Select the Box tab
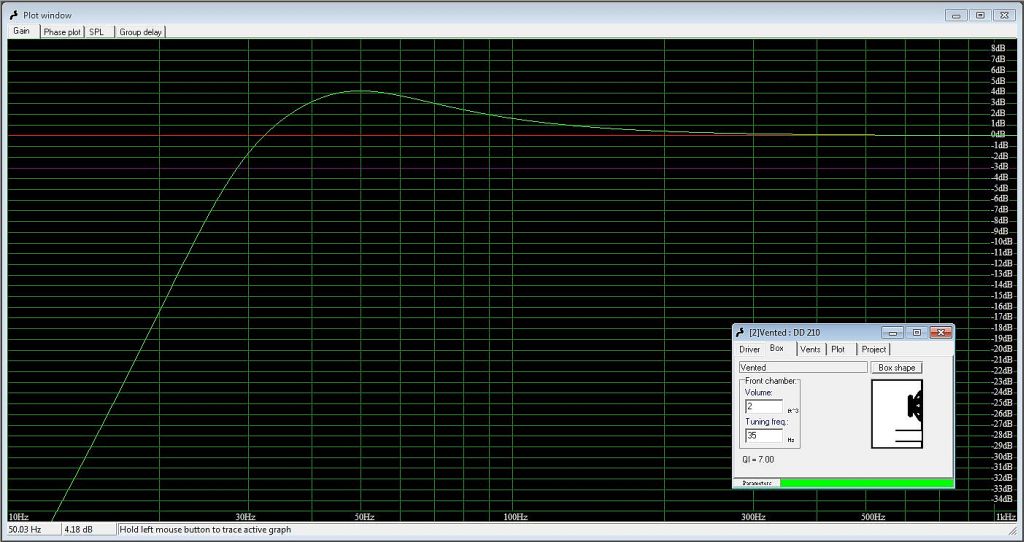1024x542 pixels. coord(777,348)
